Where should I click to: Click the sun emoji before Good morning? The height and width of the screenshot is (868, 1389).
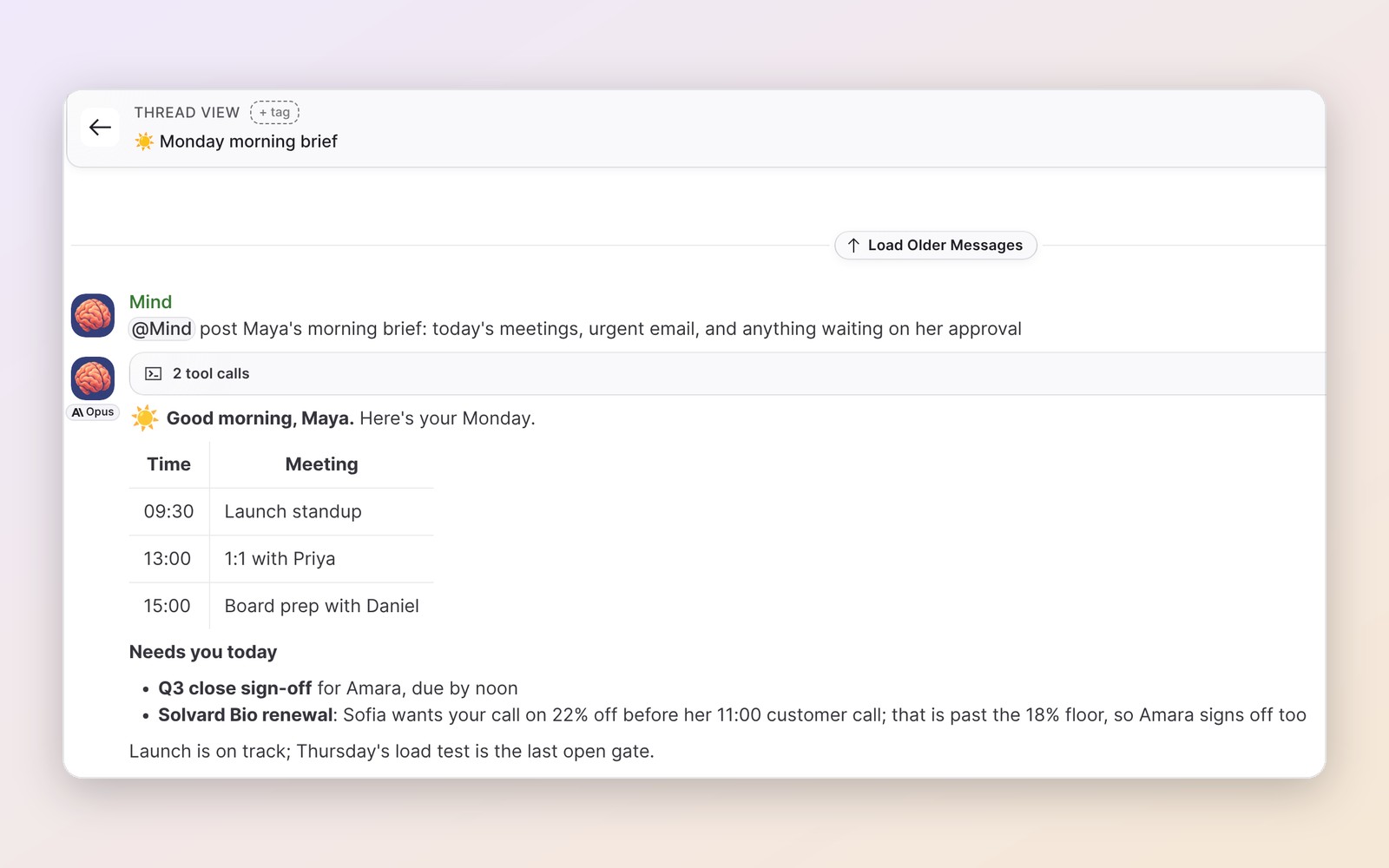click(145, 418)
